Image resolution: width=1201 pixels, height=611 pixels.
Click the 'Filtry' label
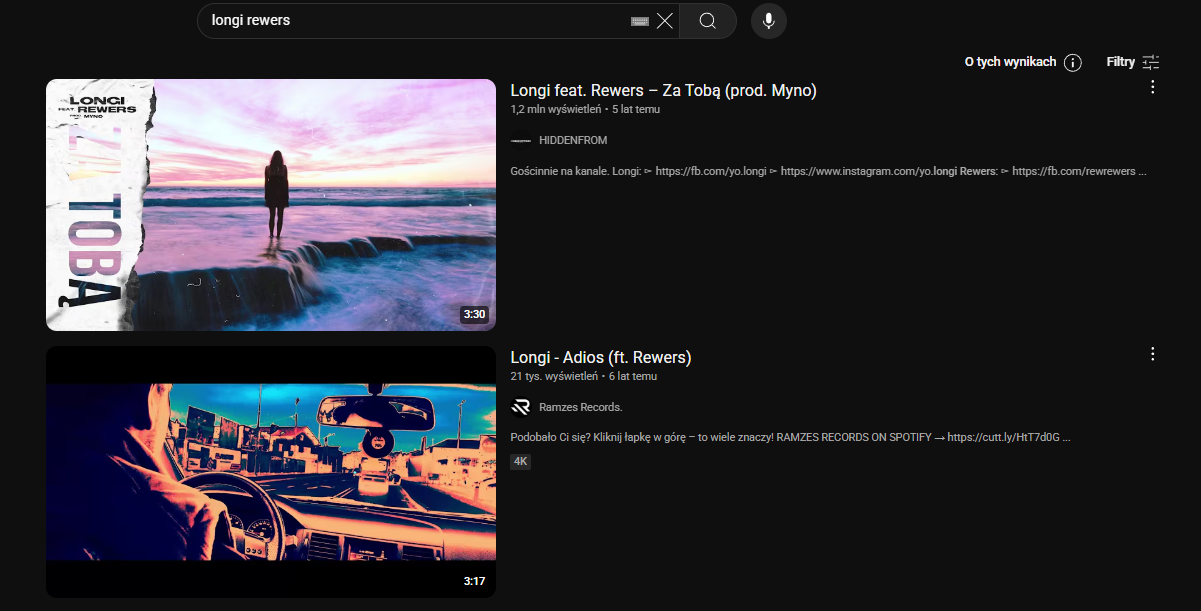coord(1121,62)
